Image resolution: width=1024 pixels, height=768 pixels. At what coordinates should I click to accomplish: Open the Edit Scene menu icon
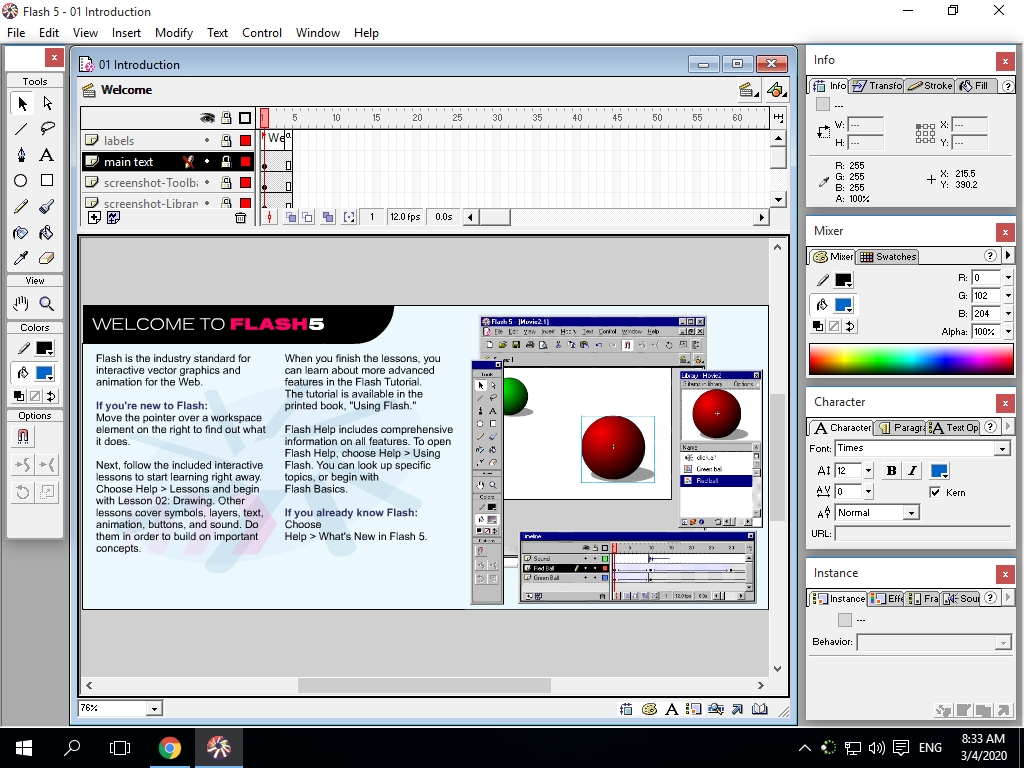(748, 90)
